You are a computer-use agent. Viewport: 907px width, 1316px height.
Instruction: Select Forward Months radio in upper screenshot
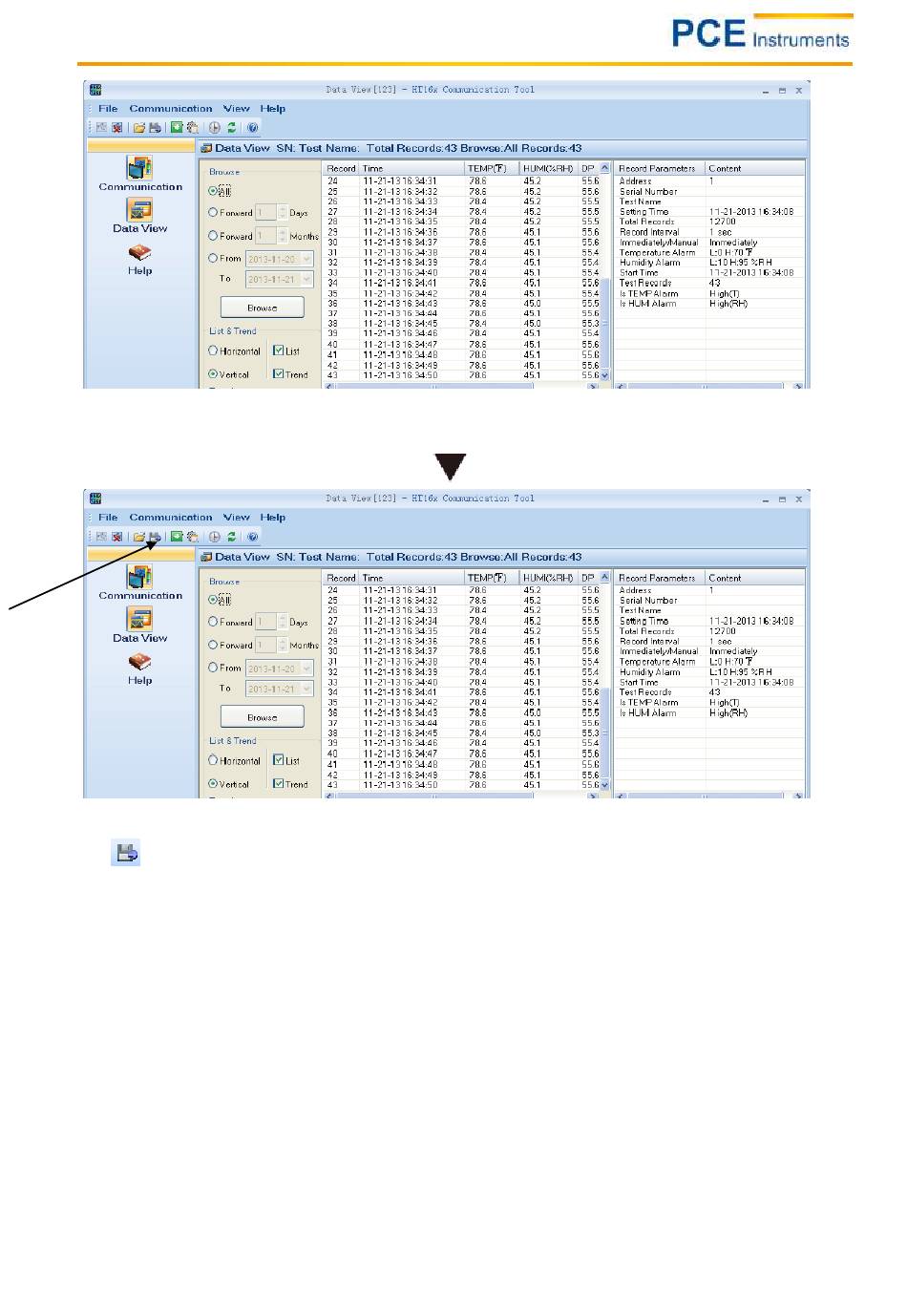coord(213,235)
